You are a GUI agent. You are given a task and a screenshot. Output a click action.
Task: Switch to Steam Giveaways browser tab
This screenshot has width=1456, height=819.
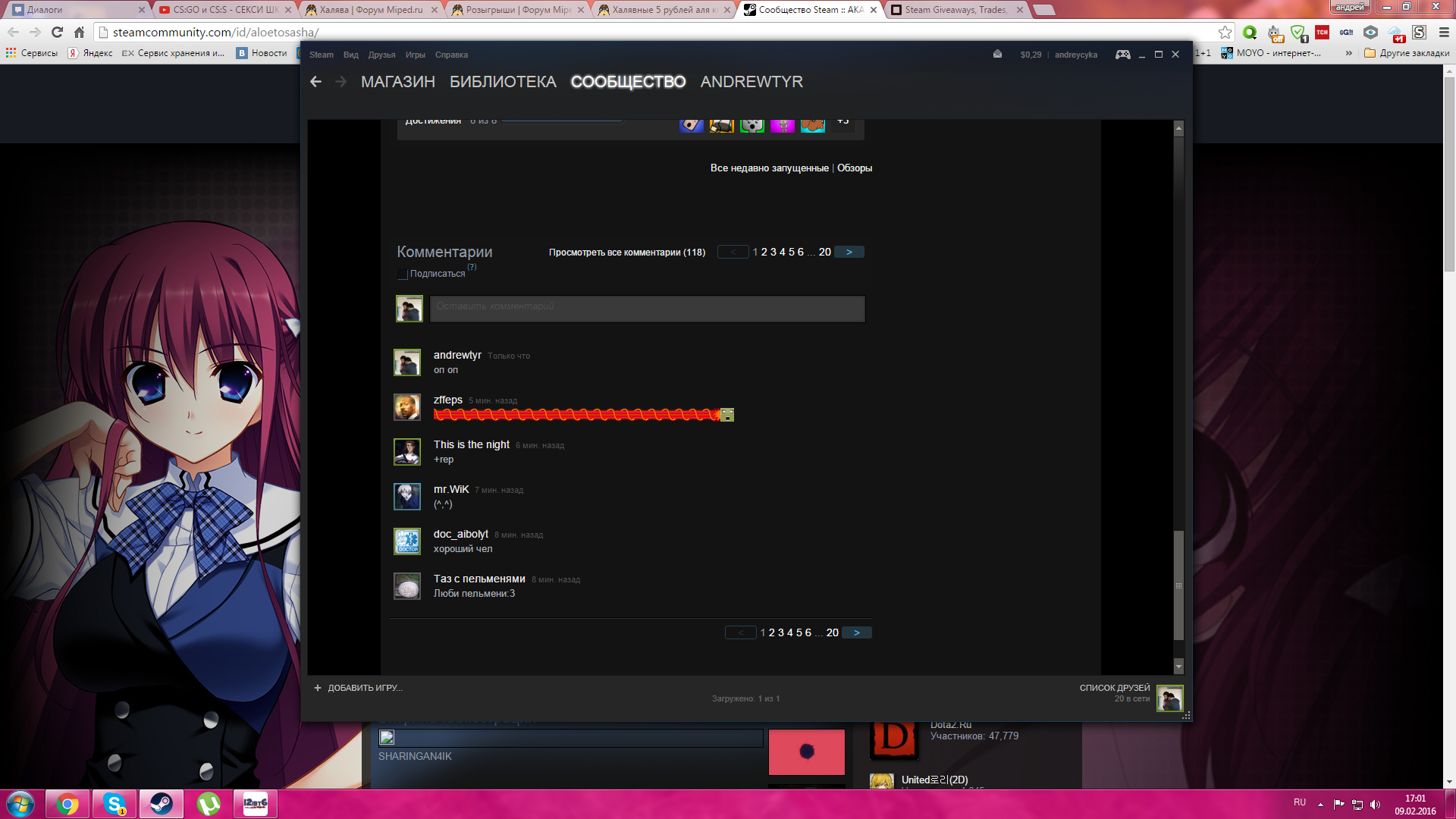955,10
